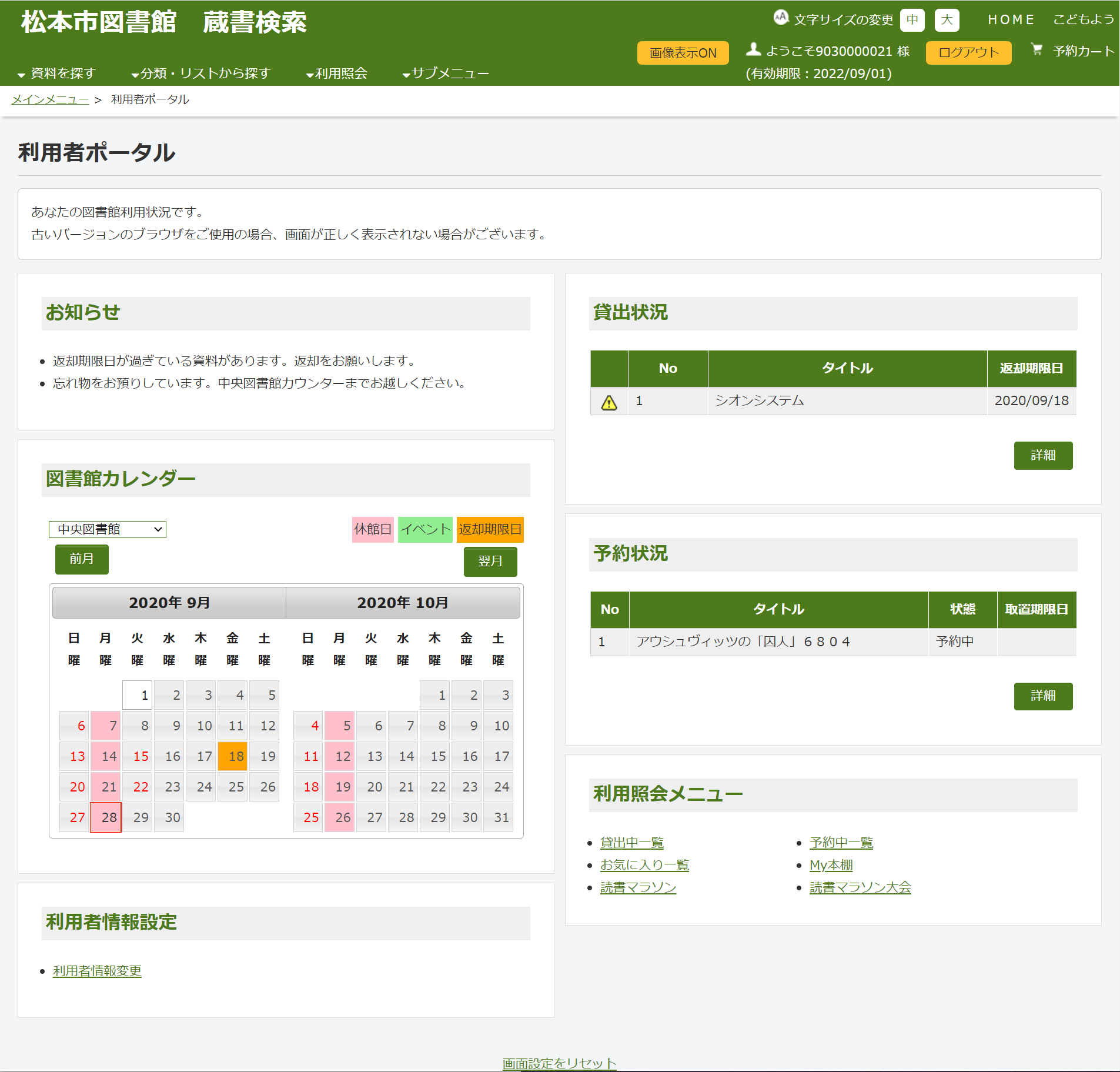The image size is (1120, 1072).
Task: Set font size to medium (中)
Action: (x=912, y=20)
